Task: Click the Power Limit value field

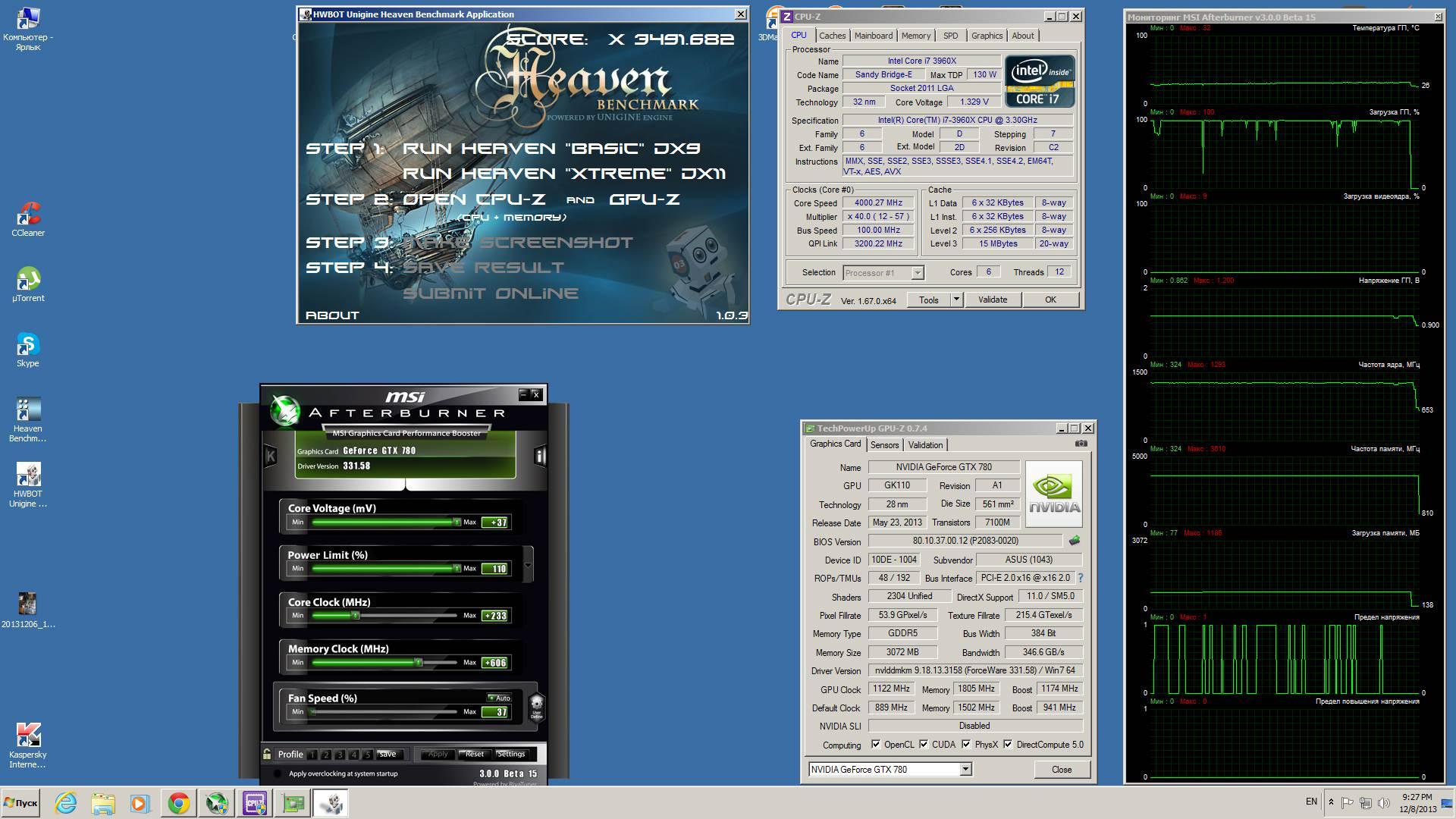Action: (496, 569)
